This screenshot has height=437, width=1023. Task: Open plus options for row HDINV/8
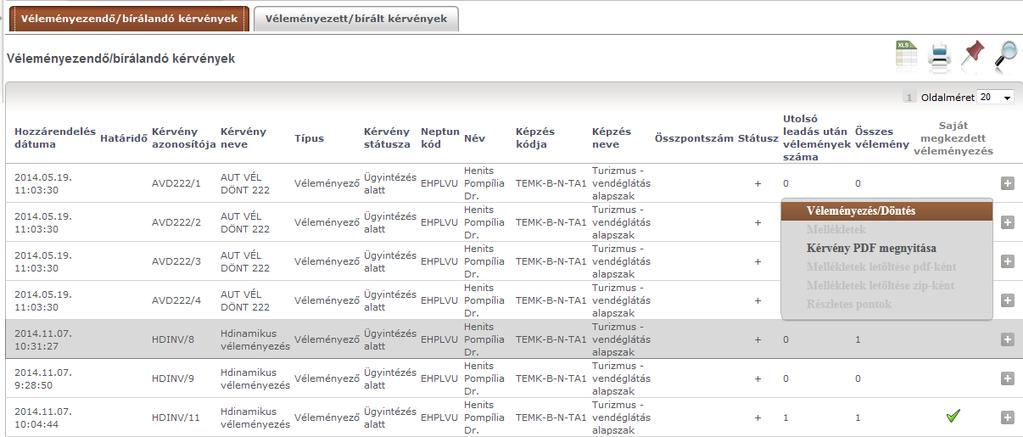pos(1007,339)
